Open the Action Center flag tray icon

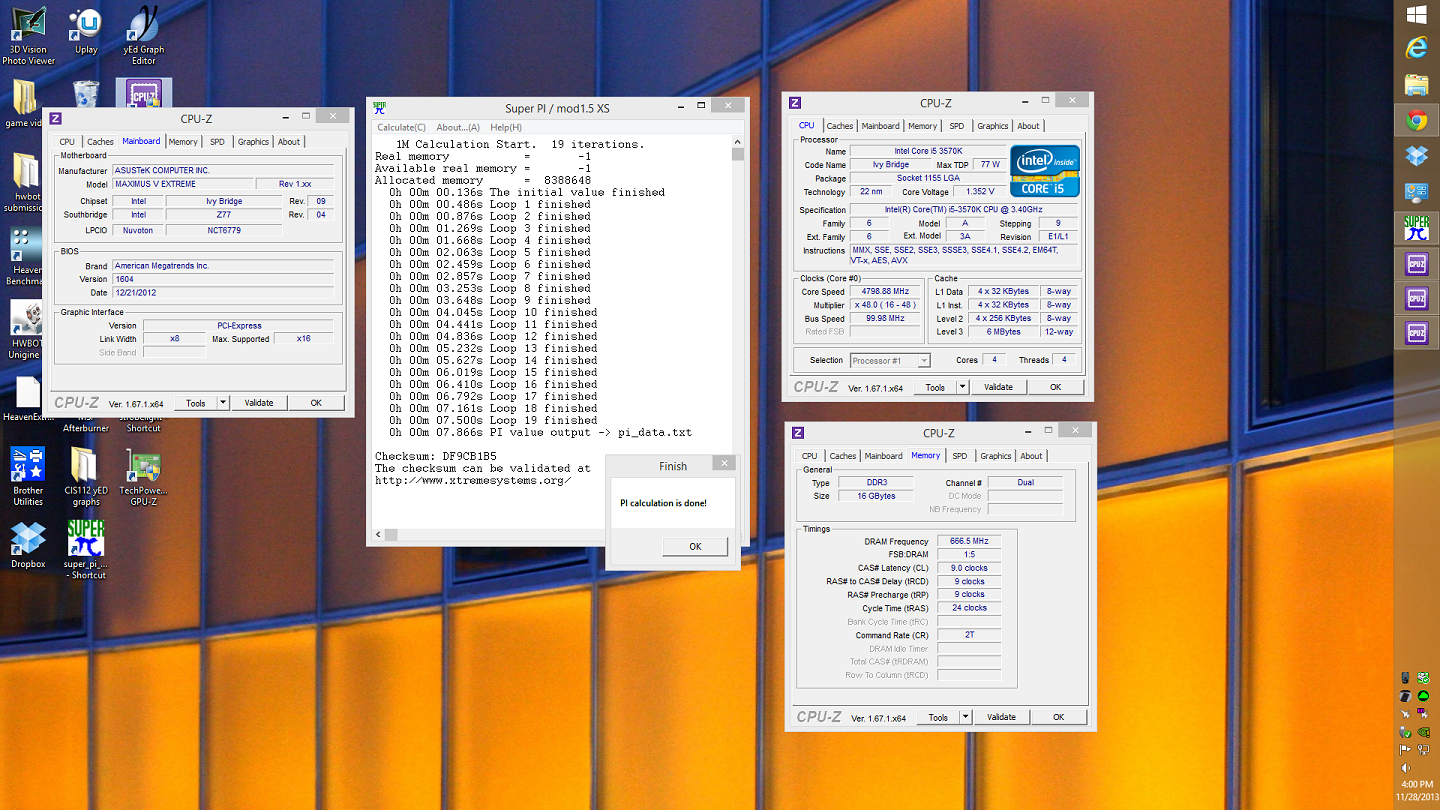(x=1406, y=749)
